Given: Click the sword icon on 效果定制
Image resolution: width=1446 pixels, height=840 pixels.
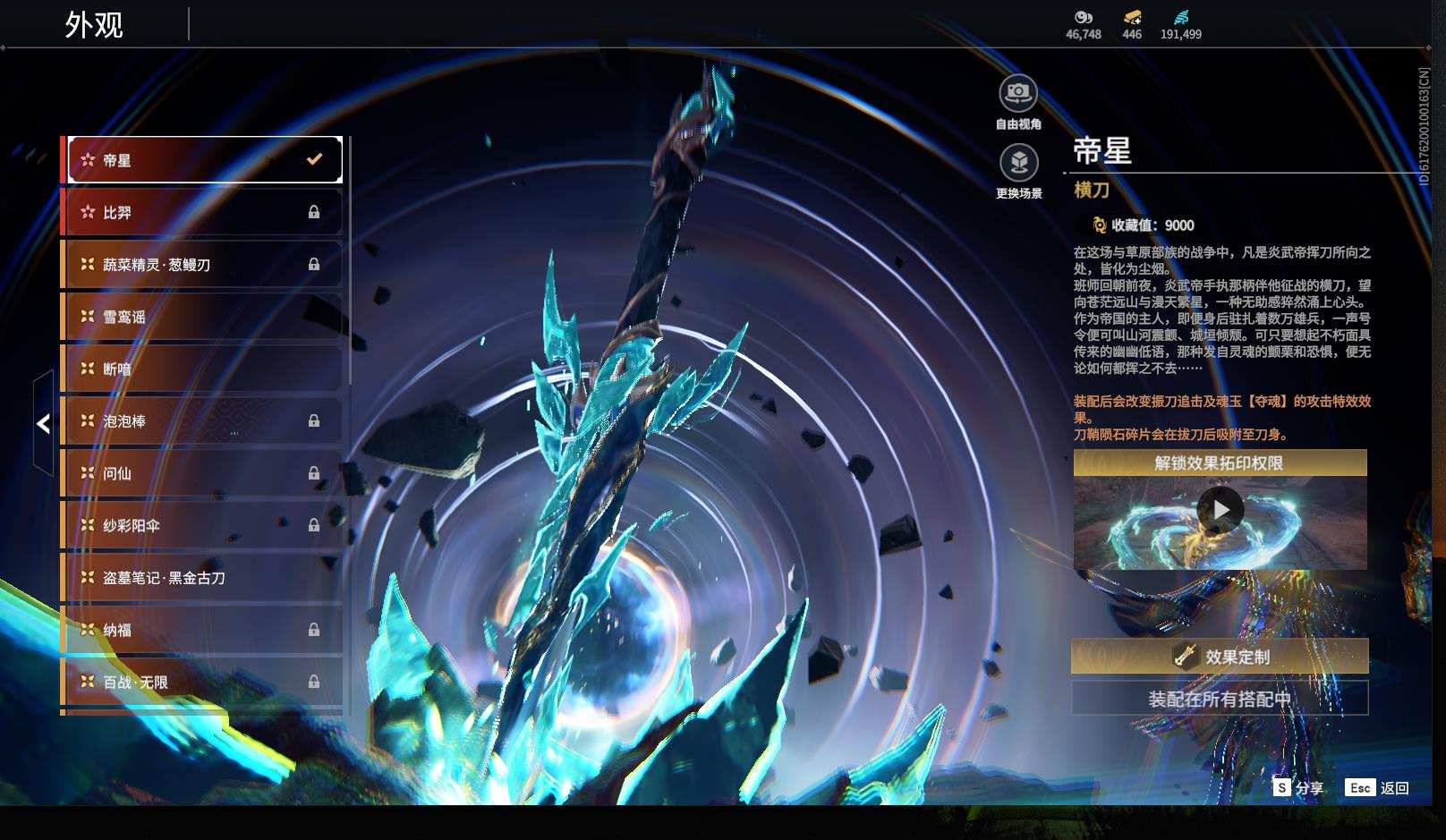Looking at the screenshot, I should (1186, 657).
